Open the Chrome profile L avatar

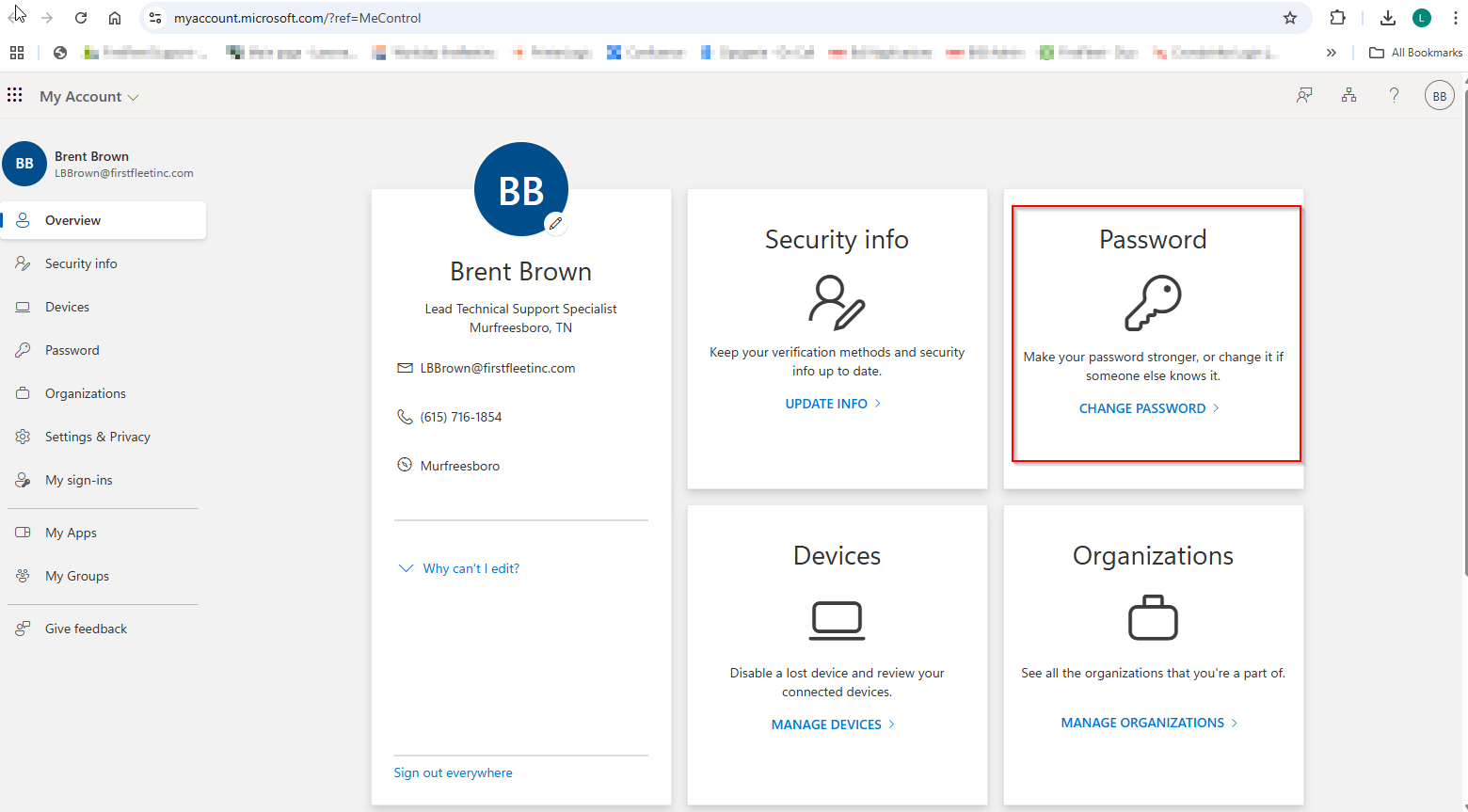[1422, 18]
